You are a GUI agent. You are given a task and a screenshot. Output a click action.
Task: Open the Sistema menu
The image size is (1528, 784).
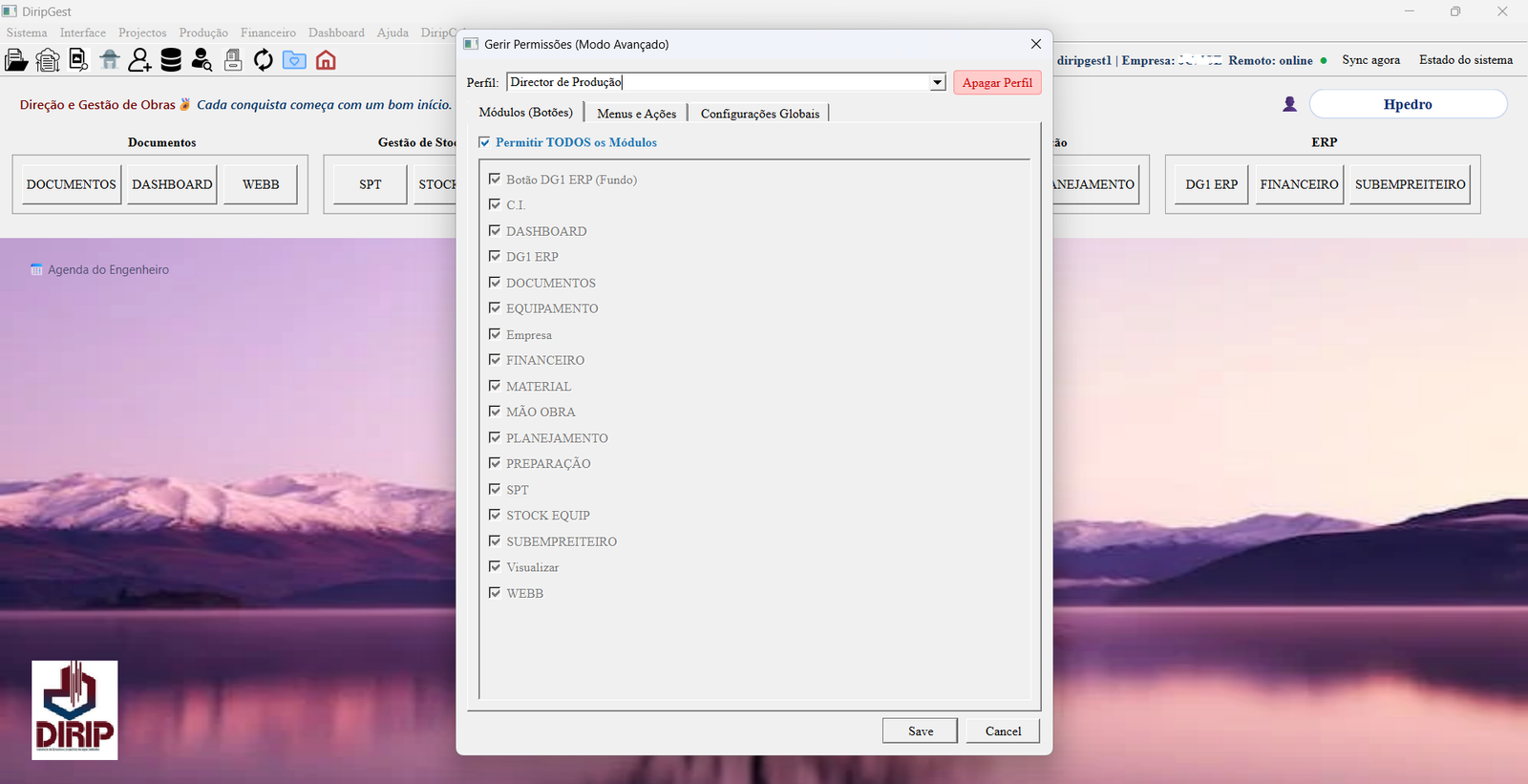27,32
